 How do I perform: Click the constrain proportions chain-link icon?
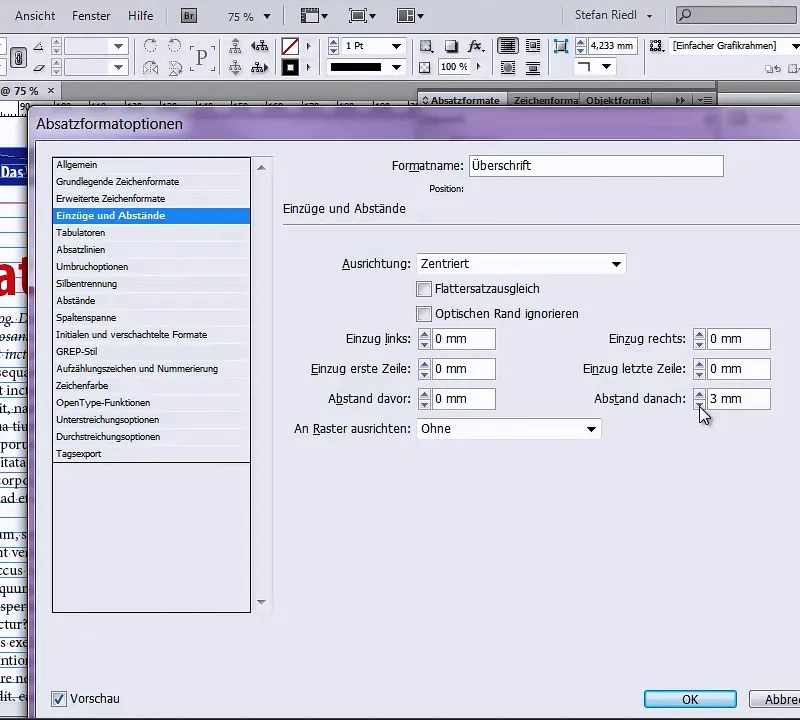pos(19,57)
